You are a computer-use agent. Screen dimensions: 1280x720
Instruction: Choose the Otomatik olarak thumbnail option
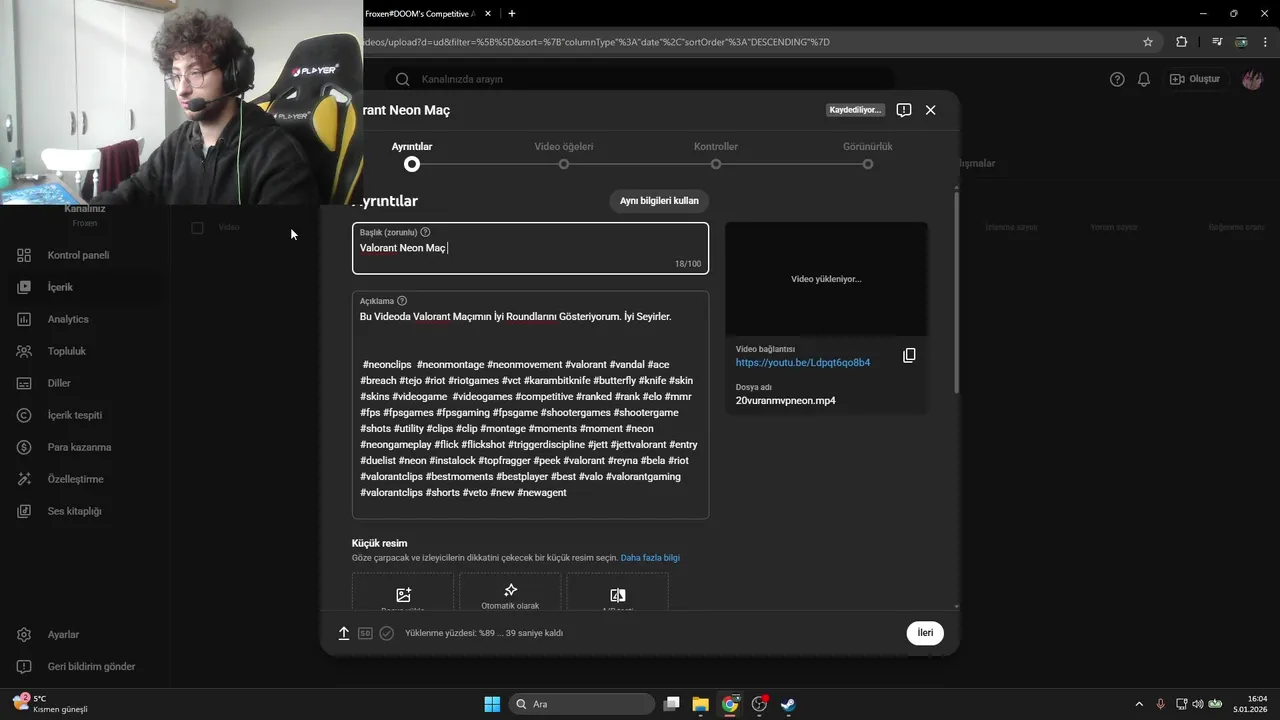coord(510,593)
